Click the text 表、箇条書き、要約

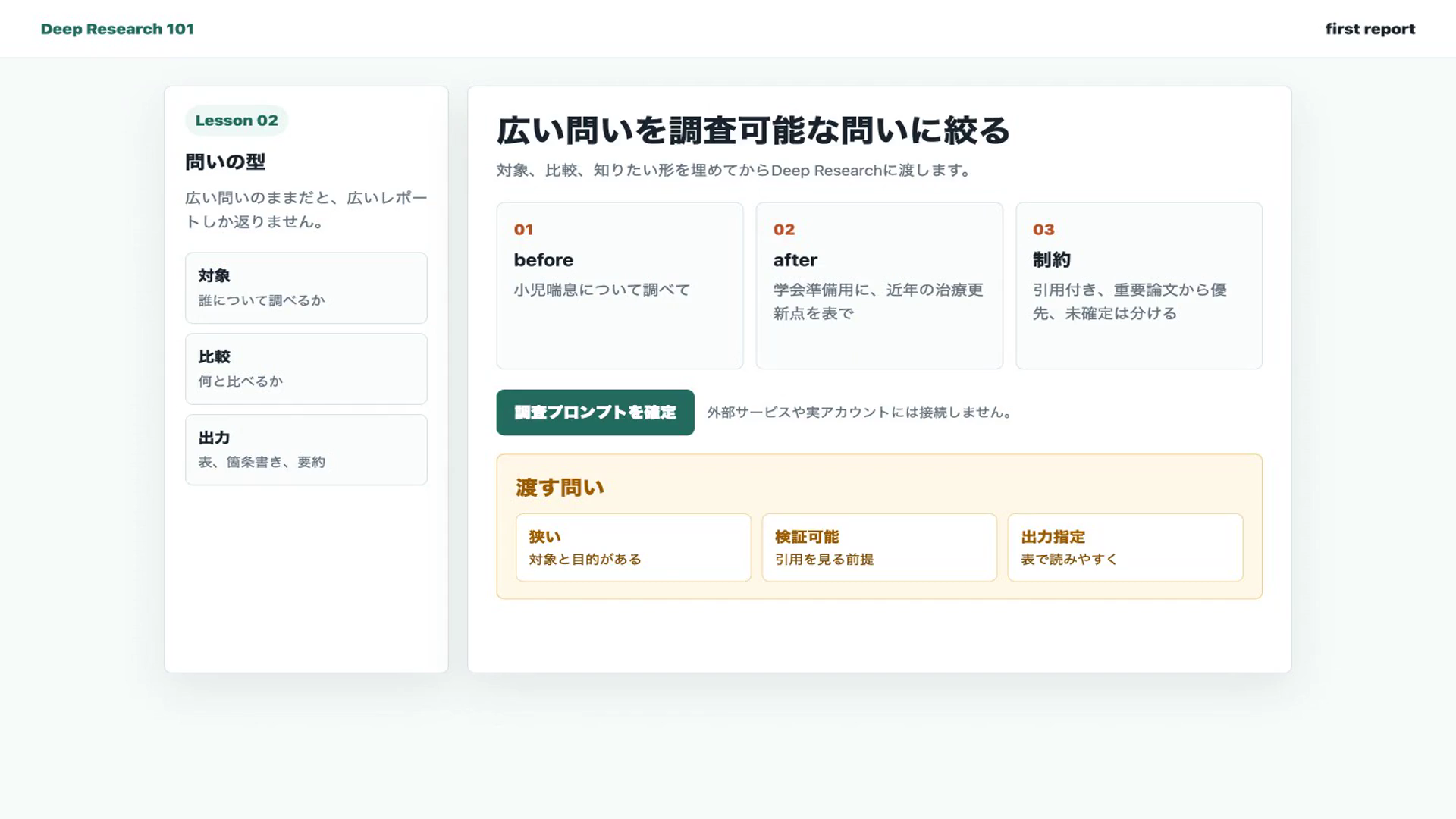click(x=262, y=462)
